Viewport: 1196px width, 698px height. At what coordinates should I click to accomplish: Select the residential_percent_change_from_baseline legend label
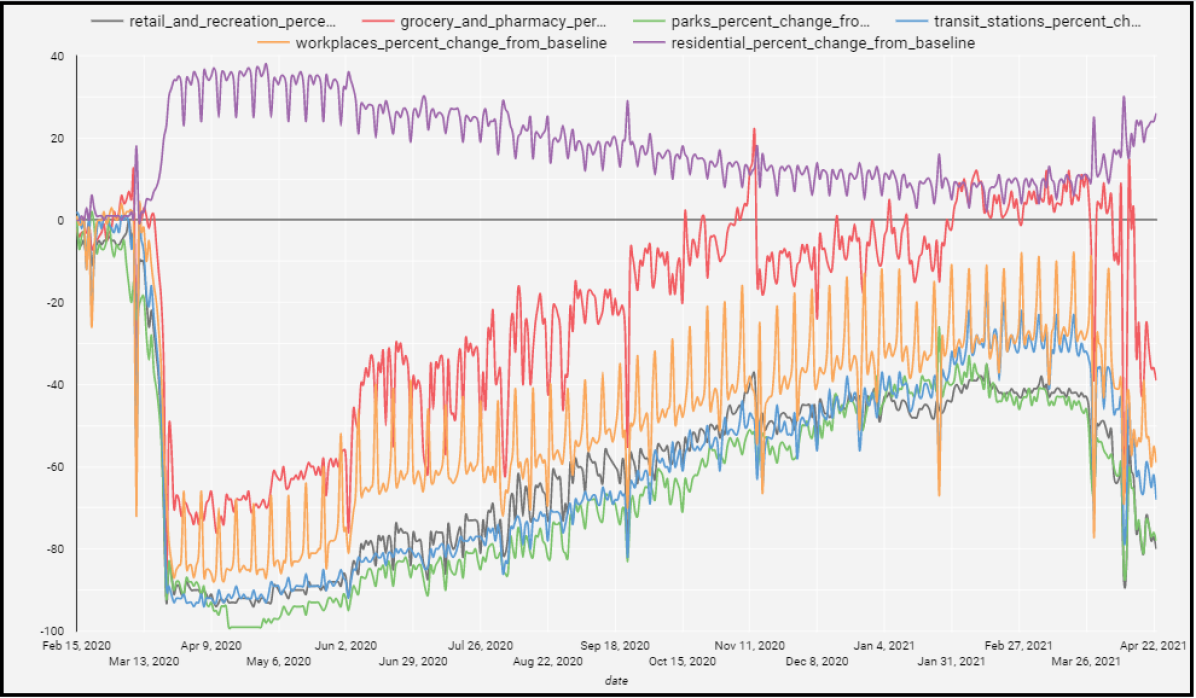823,43
